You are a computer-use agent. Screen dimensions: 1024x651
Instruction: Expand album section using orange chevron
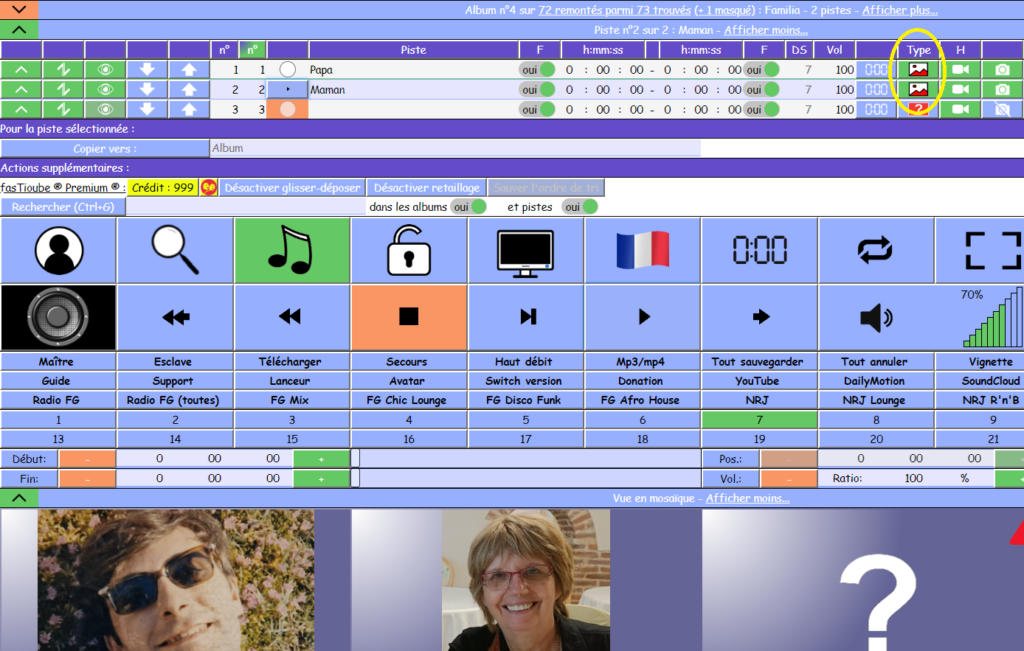point(19,10)
